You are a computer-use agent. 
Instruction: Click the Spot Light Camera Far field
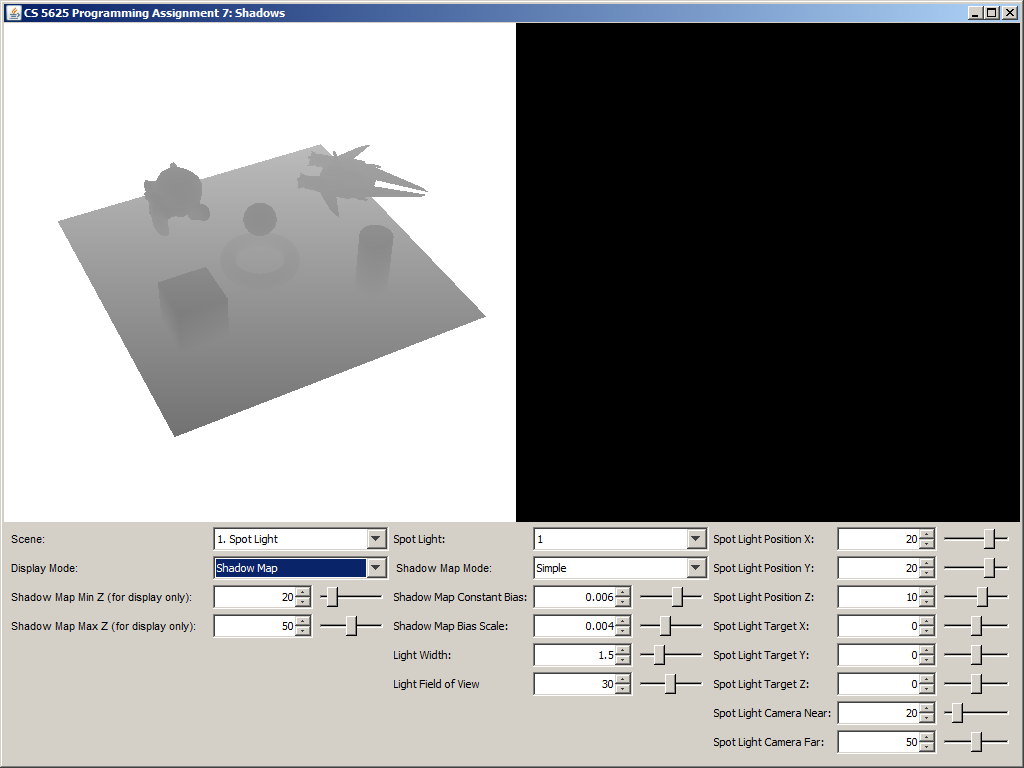[x=878, y=742]
